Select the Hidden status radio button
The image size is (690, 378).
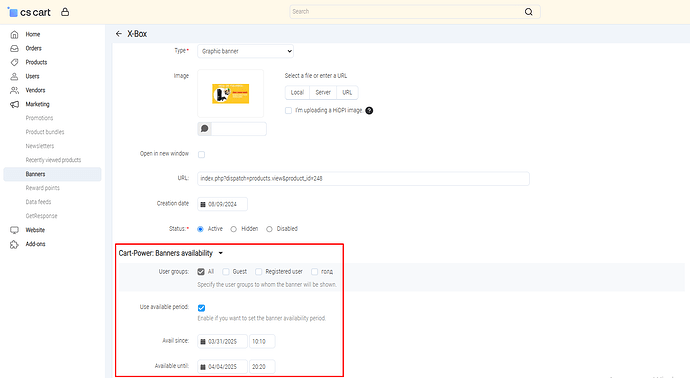234,229
